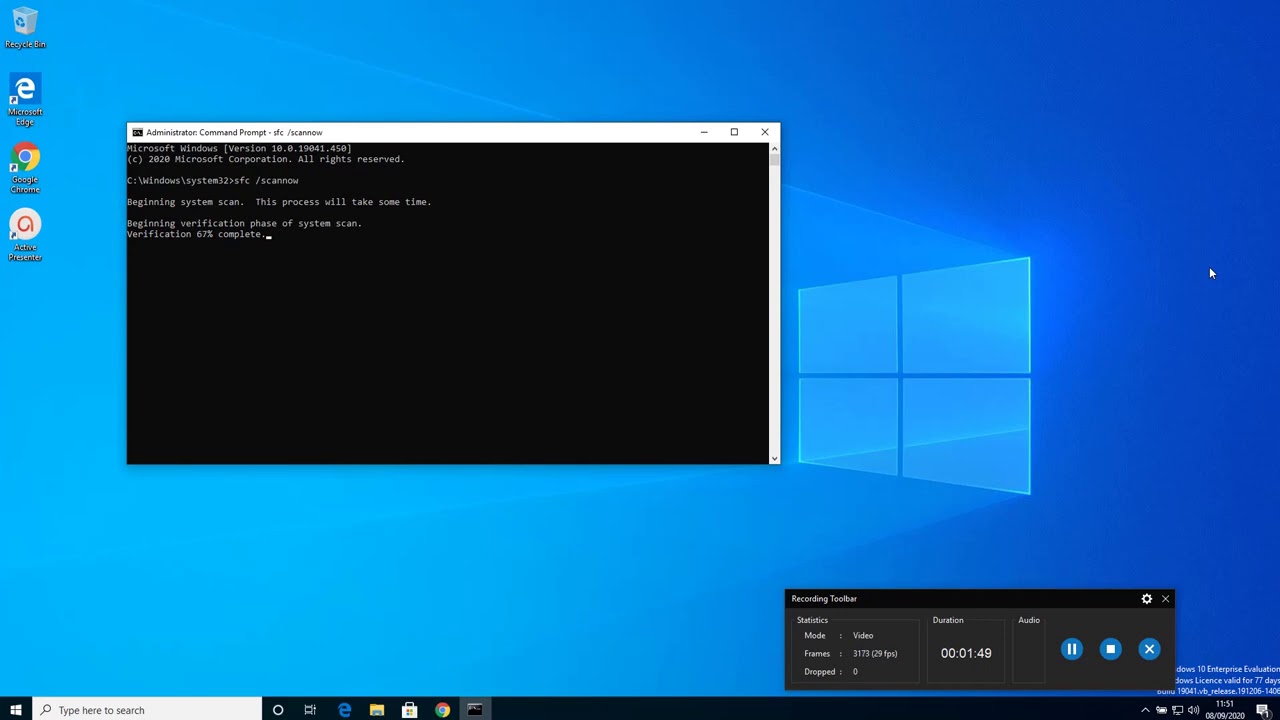This screenshot has width=1280, height=720.
Task: Click the 'sfc /scannow' command text
Action: coord(266,181)
